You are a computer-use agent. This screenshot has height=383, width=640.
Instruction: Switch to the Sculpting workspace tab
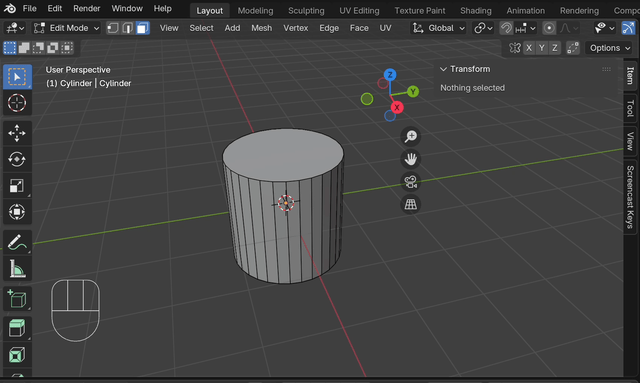click(306, 11)
